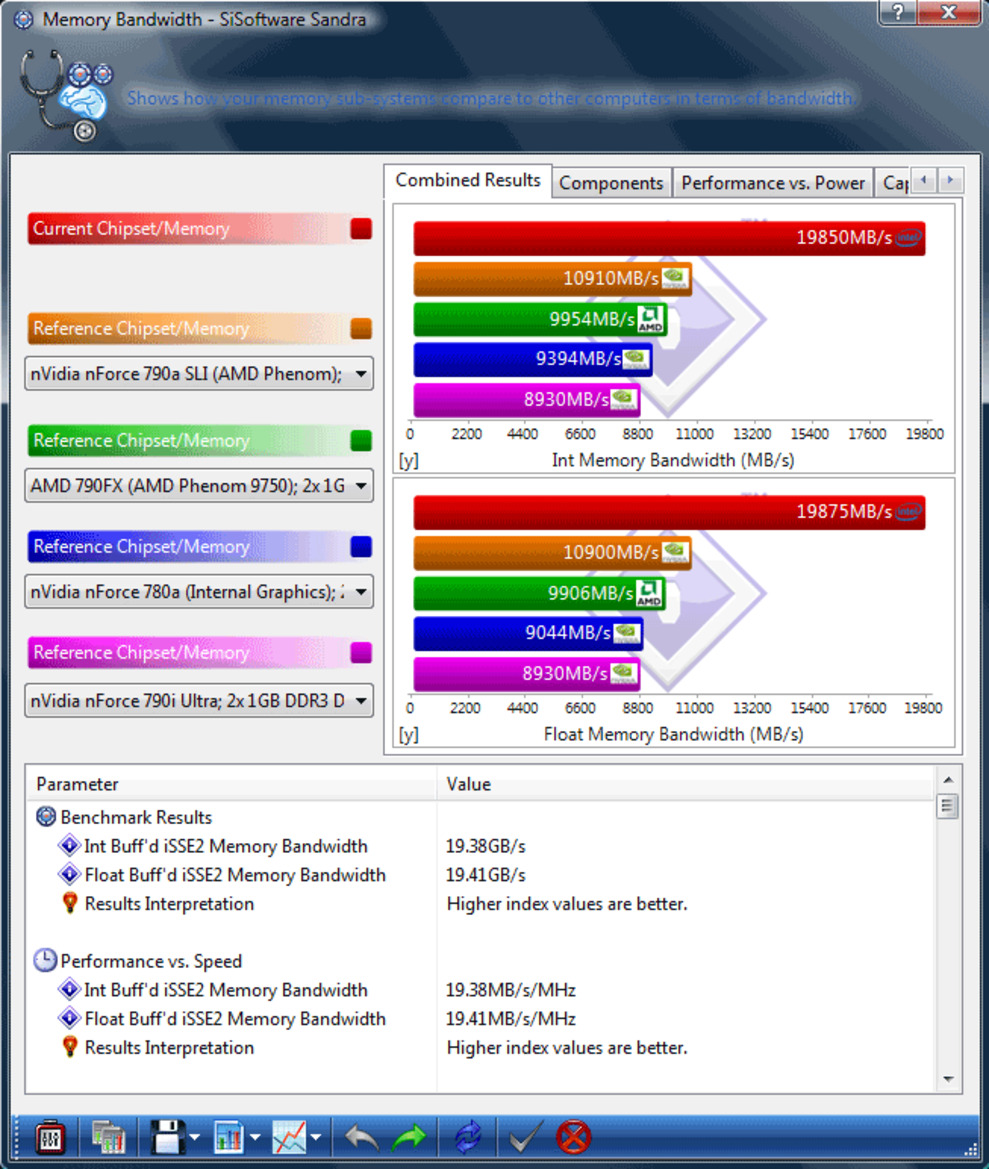Open the AMD 790FX Phenom 9750 dropdown
989x1169 pixels.
tap(199, 486)
